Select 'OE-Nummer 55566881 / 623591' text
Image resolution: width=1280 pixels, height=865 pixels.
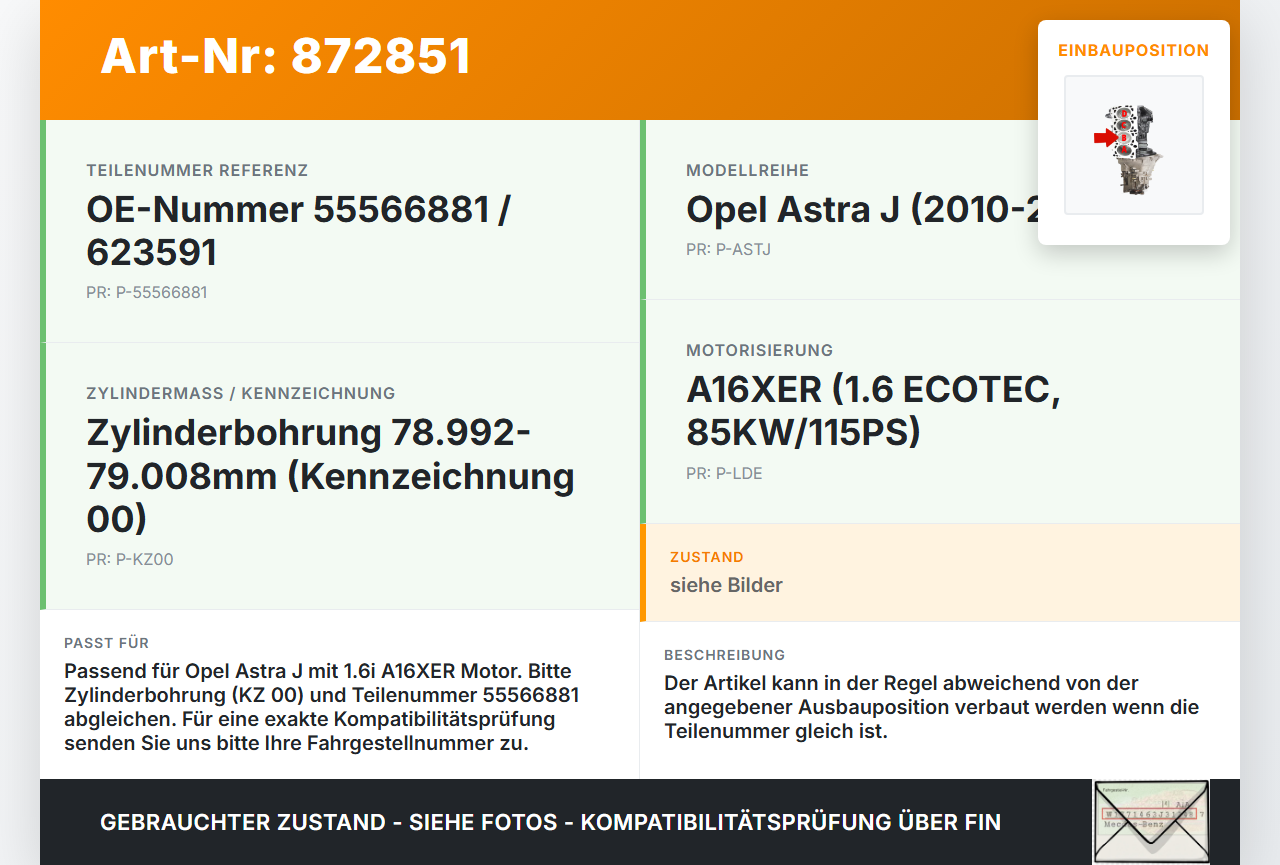[x=298, y=231]
